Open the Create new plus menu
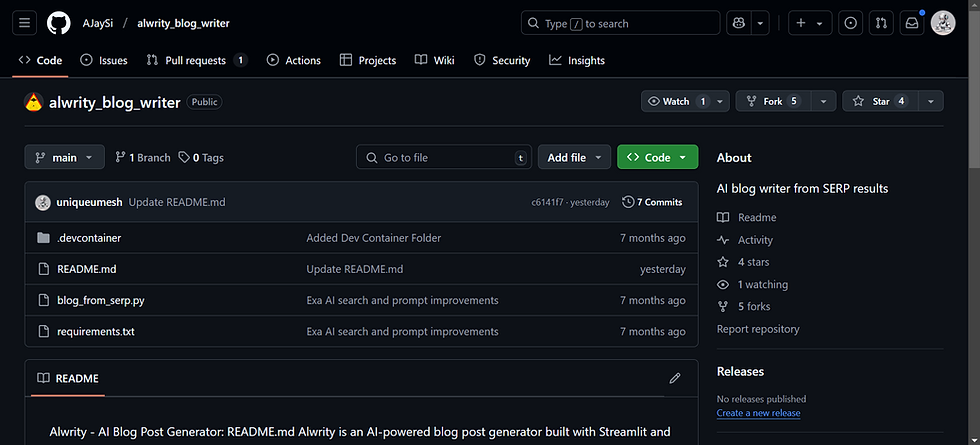Image resolution: width=980 pixels, height=445 pixels. point(810,23)
